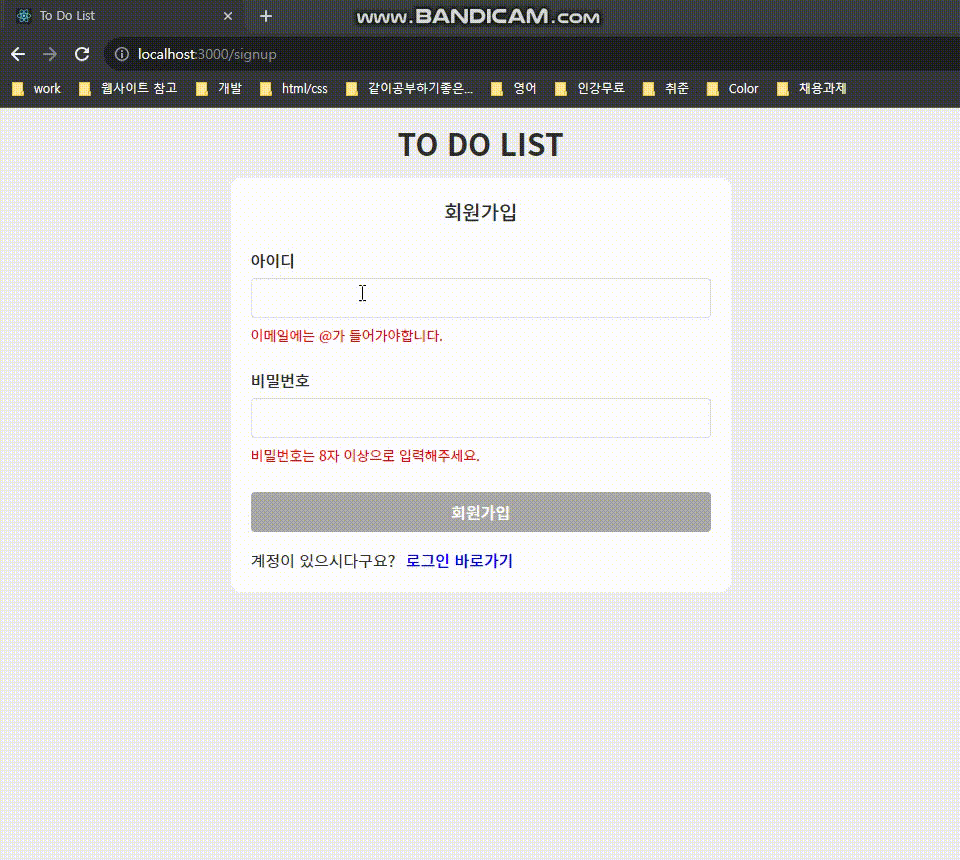The image size is (960, 860).
Task: Click the forward navigation arrow
Action: point(50,54)
